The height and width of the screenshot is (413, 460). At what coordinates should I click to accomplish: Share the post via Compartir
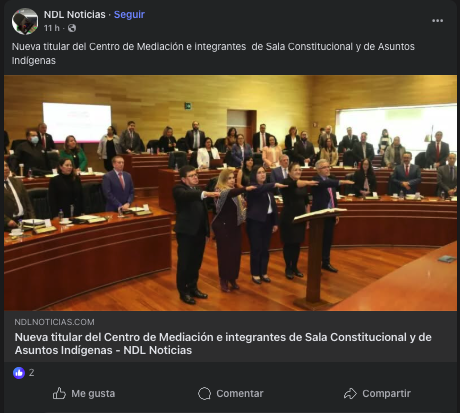[377, 394]
